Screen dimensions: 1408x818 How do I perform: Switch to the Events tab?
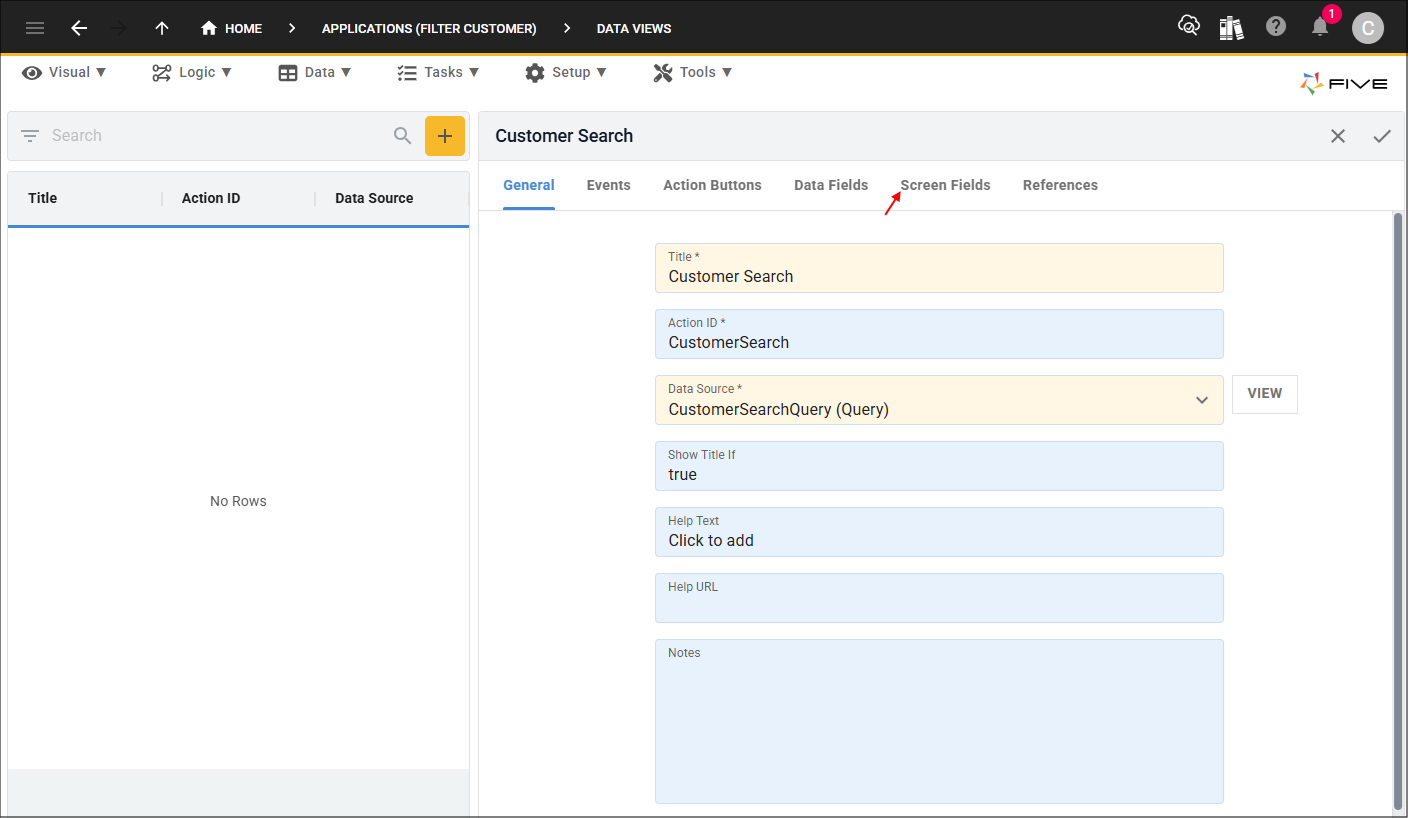pyautogui.click(x=609, y=185)
